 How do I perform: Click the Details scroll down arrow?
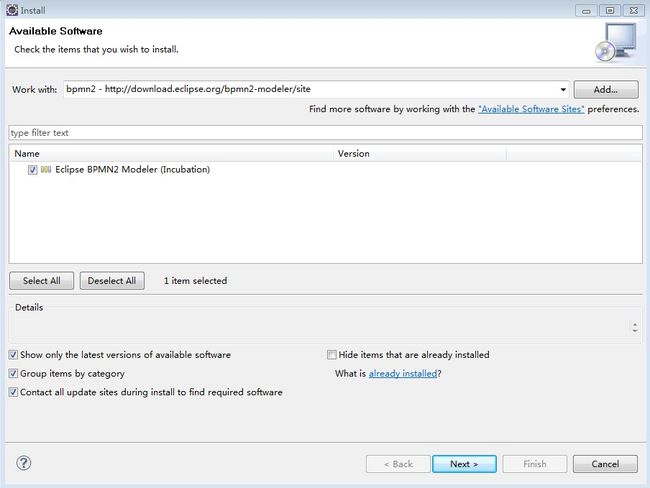[635, 330]
